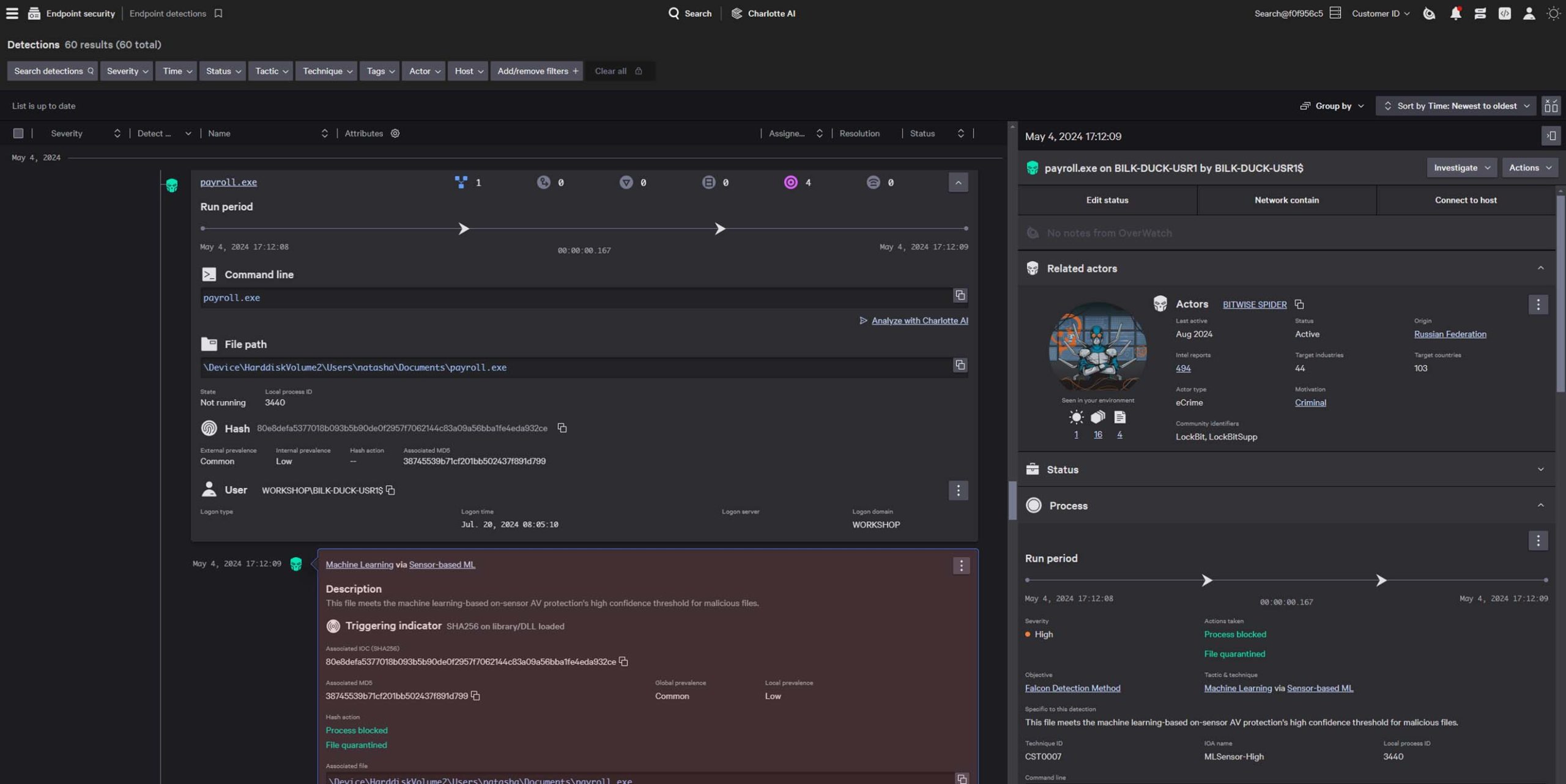The height and width of the screenshot is (784, 1566).
Task: Select the Network contain tab
Action: pyautogui.click(x=1286, y=200)
